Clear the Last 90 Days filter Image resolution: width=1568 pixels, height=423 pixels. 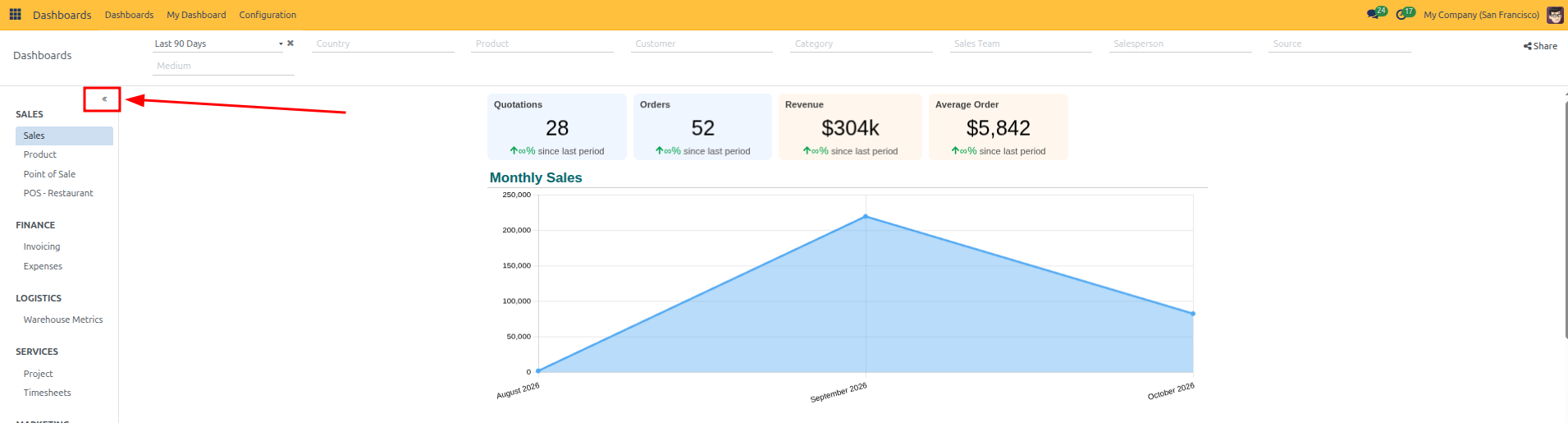[290, 44]
